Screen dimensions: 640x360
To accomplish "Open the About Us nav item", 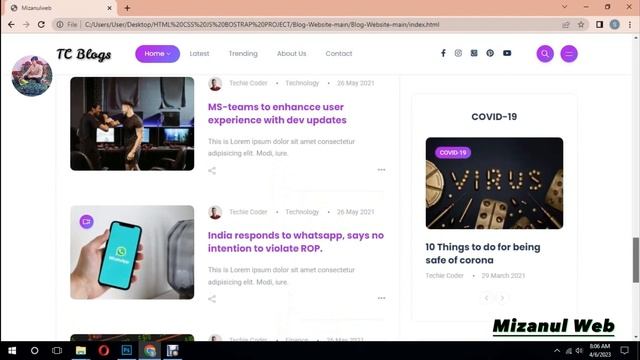I will pos(291,53).
